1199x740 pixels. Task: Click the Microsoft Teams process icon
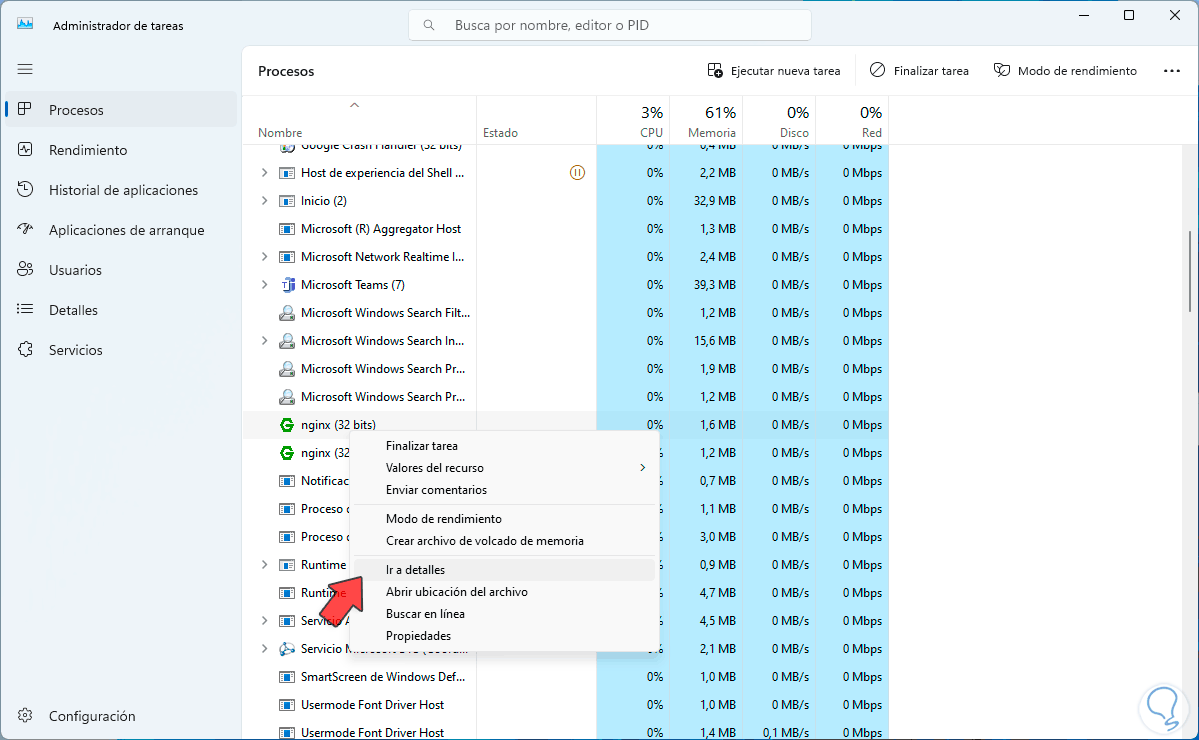tap(287, 285)
